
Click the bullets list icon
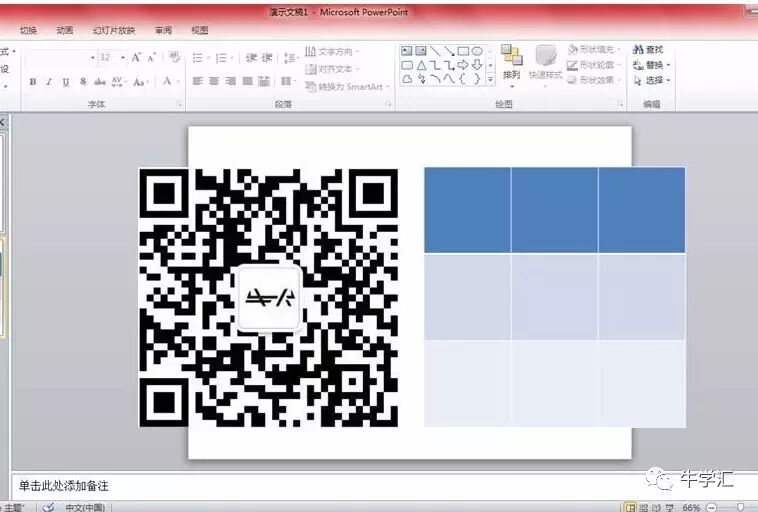point(199,58)
